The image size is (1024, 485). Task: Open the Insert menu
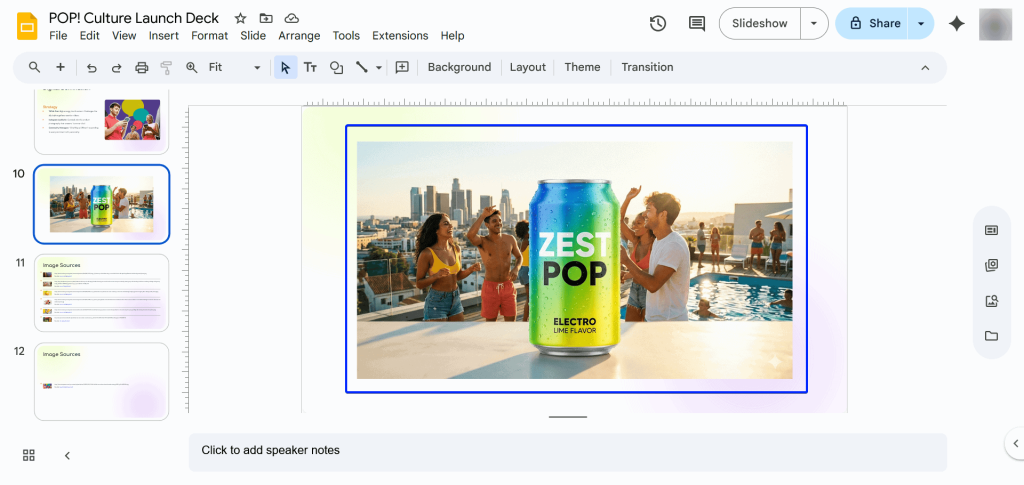click(x=163, y=36)
